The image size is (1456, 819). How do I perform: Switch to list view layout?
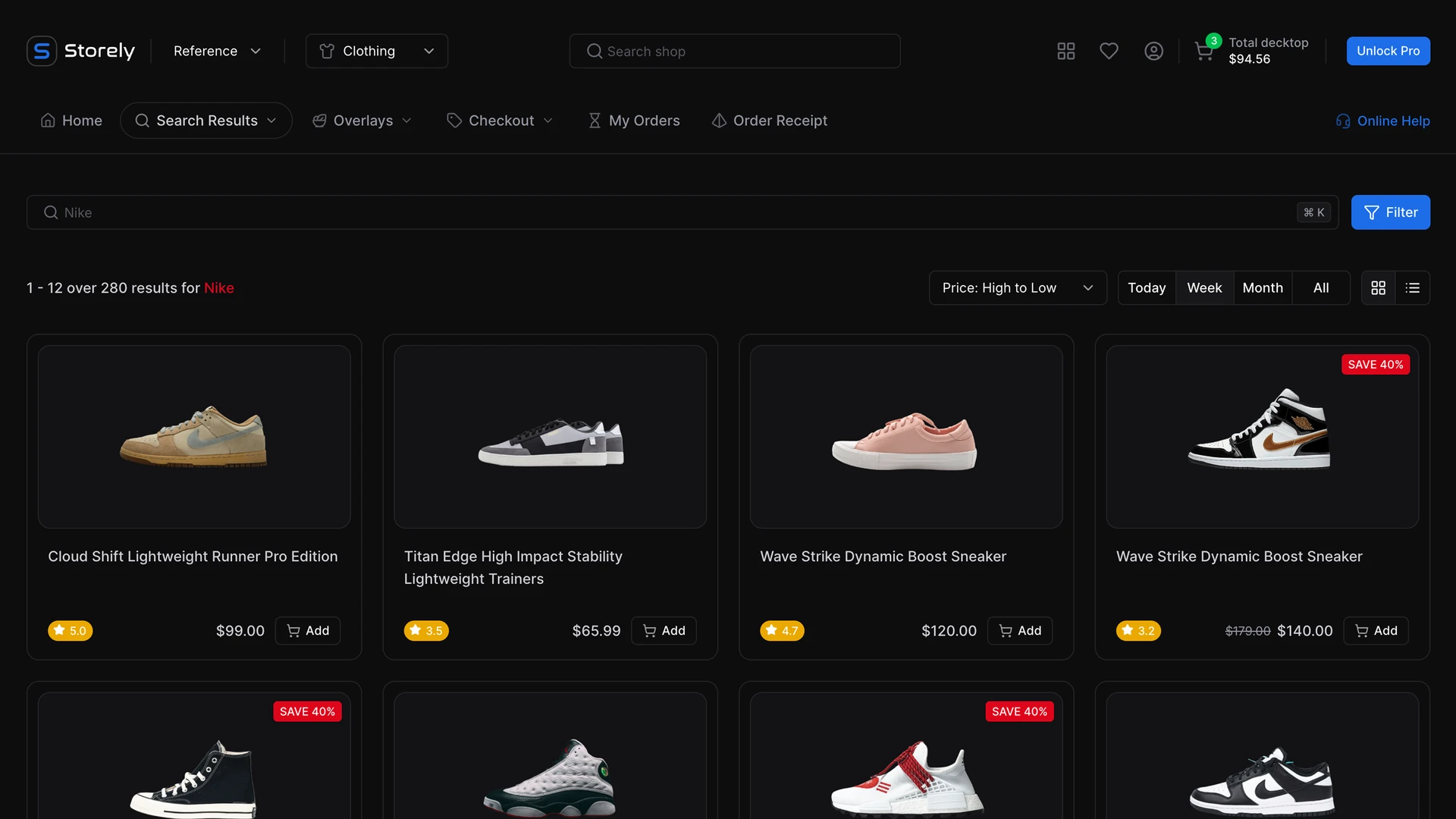point(1412,288)
